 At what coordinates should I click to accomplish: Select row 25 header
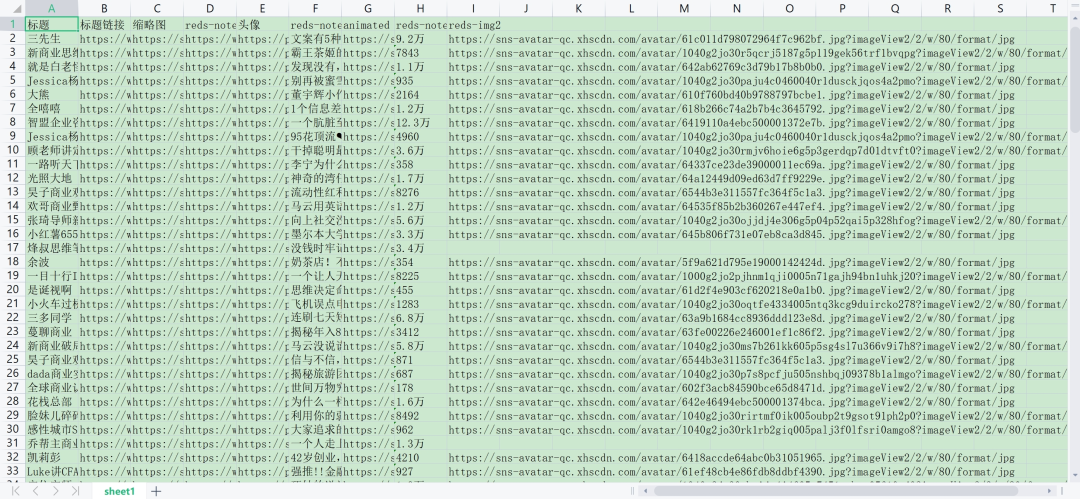click(12, 359)
